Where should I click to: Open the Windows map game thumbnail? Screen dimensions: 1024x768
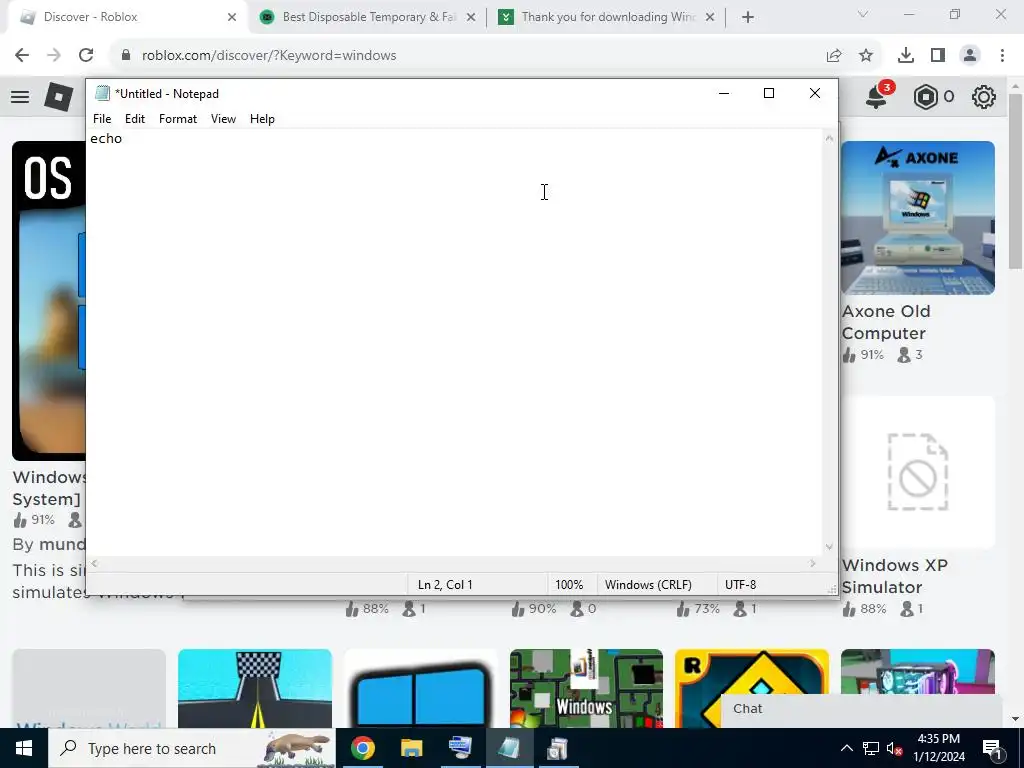586,688
